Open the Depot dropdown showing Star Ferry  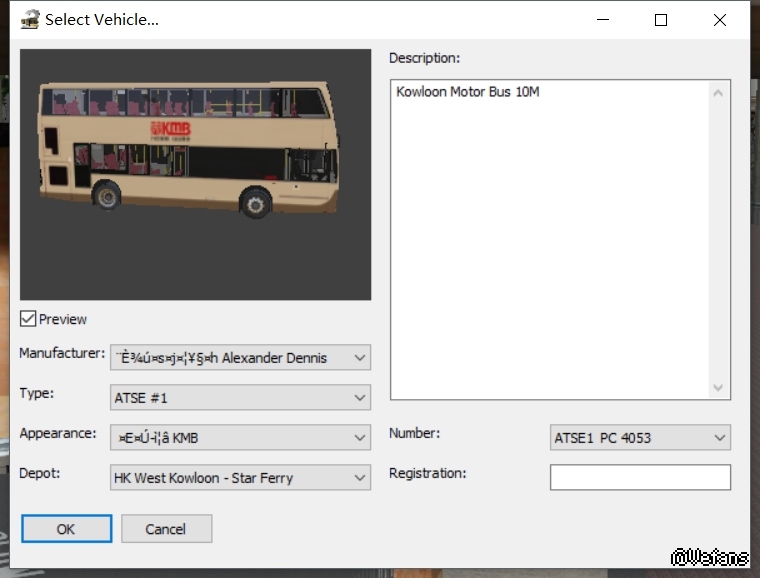click(240, 478)
